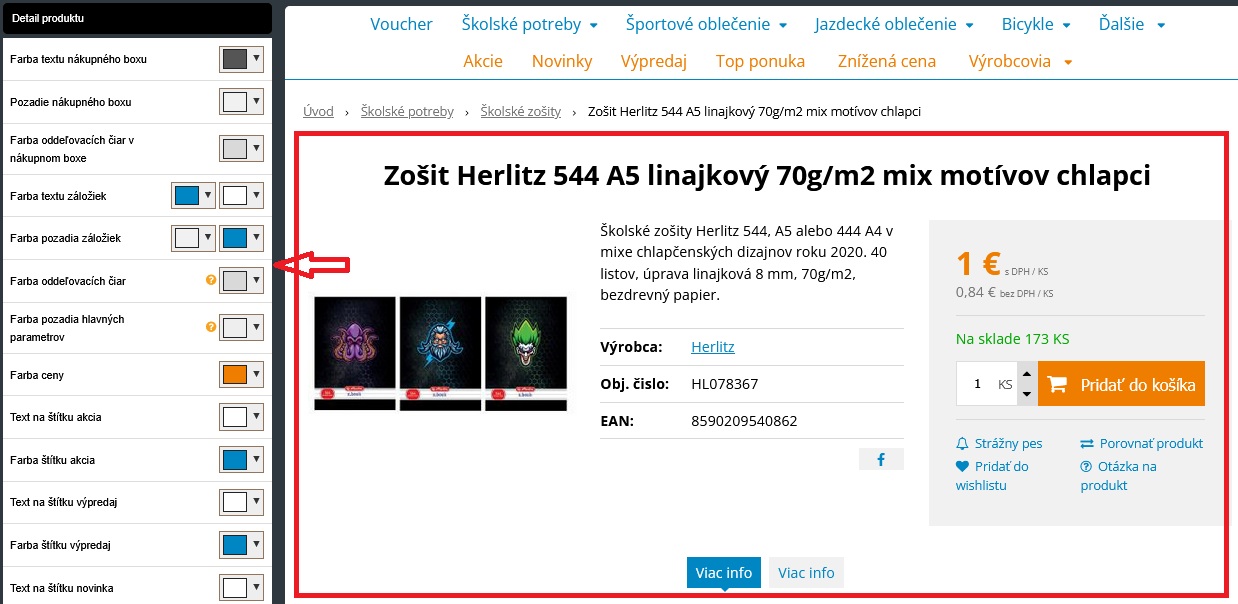1238x604 pixels.
Task: Click the EAN value 8590209540862
Action: pos(744,421)
